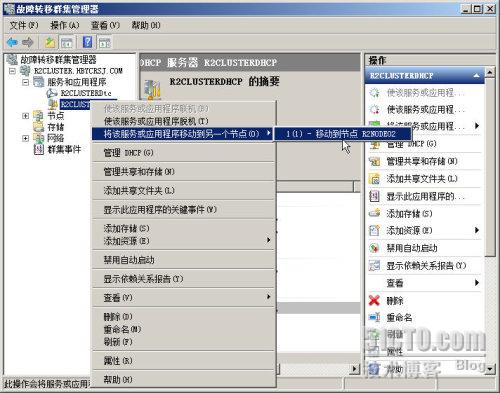The height and width of the screenshot is (393, 500).
Task: Open the 操作(A) menu
Action: (x=65, y=25)
